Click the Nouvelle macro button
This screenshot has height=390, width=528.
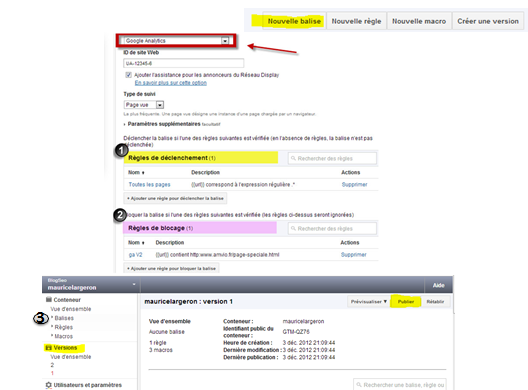[x=419, y=21]
